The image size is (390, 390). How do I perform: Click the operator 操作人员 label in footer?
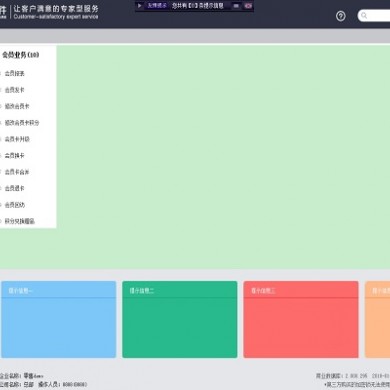pos(49,384)
